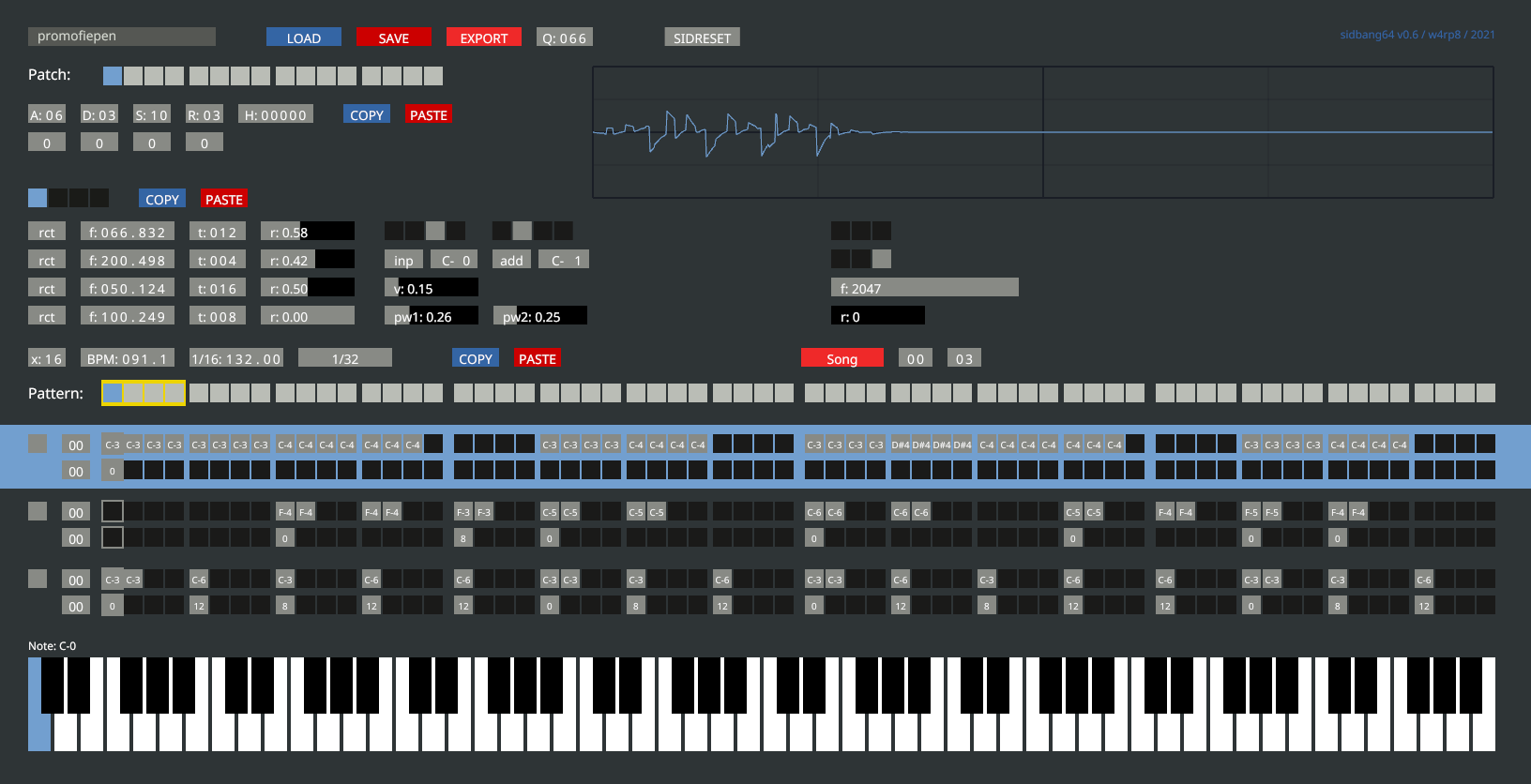This screenshot has width=1531, height=784.
Task: Open the 'add' operator selector
Action: [511, 260]
